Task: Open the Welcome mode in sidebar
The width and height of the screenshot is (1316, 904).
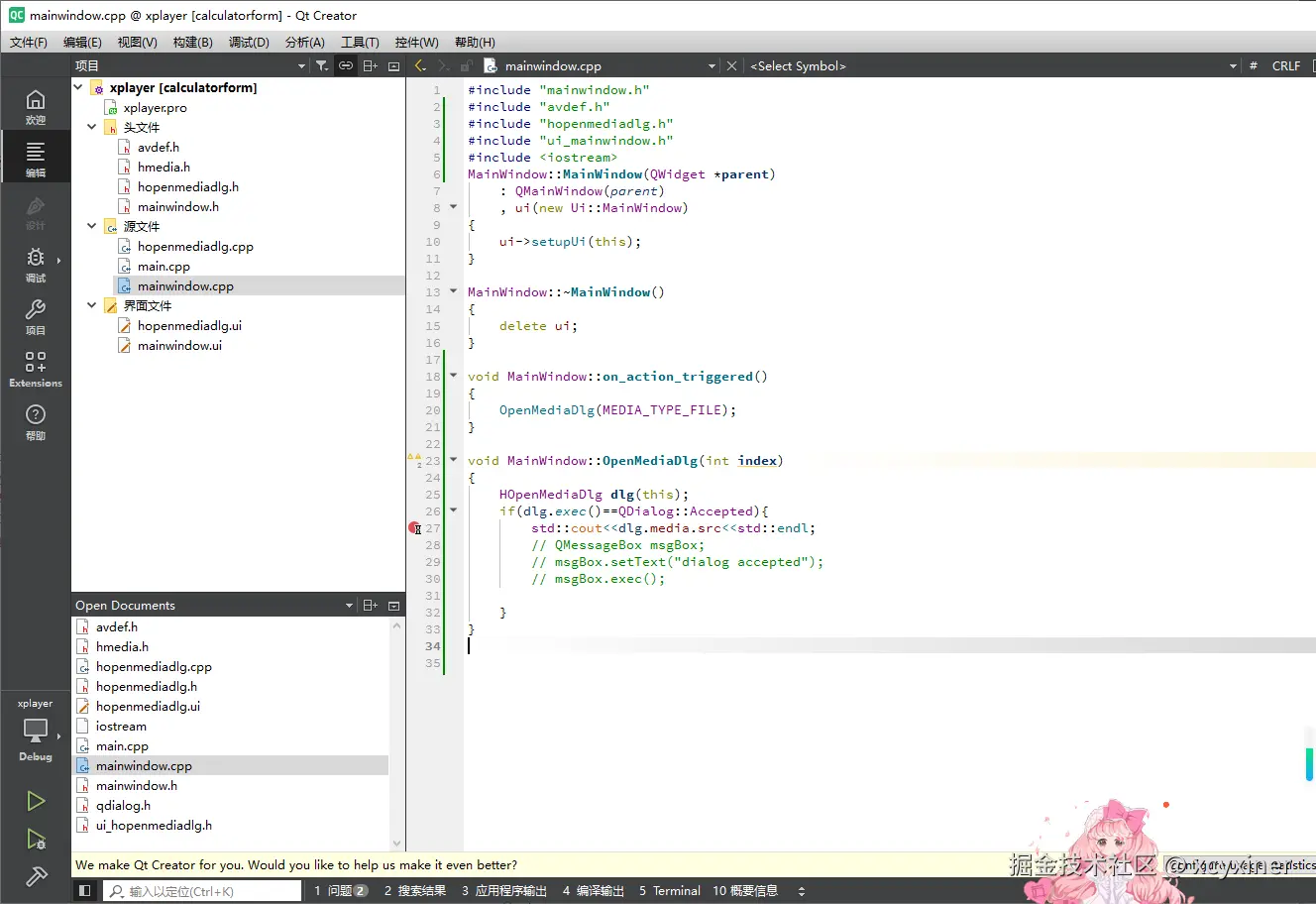Action: click(36, 106)
